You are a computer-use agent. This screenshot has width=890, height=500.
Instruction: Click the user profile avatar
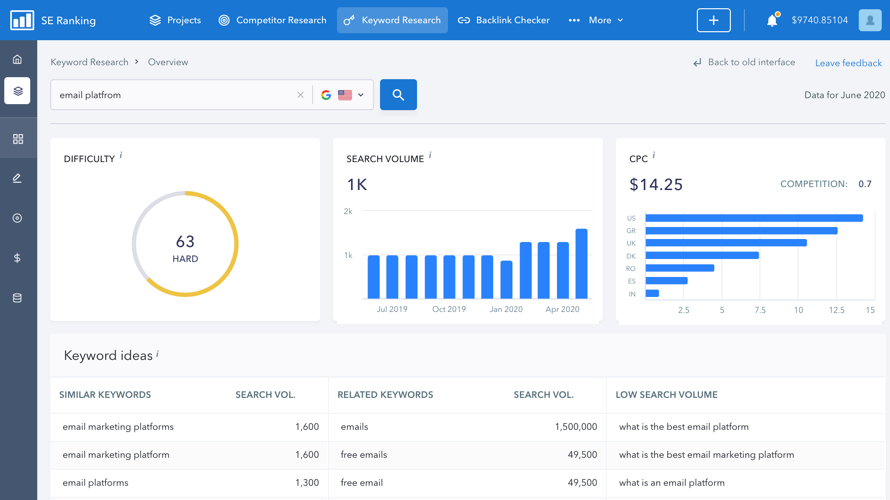[869, 20]
